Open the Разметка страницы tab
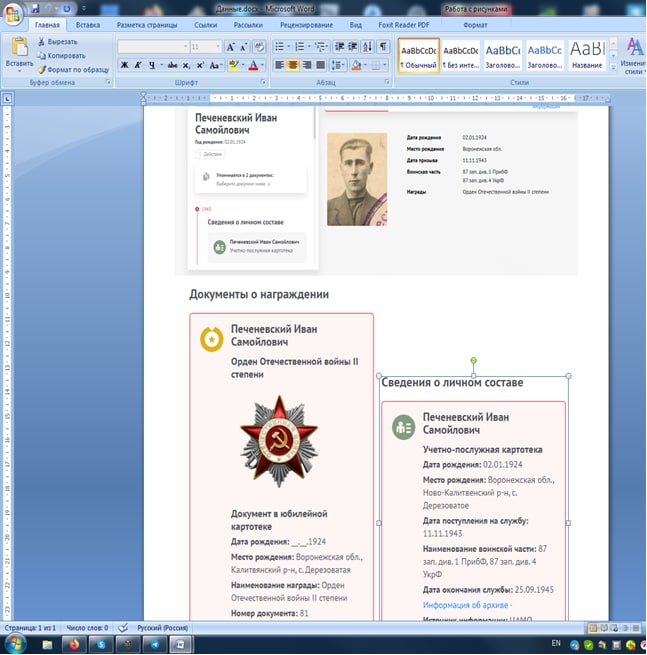 click(147, 25)
